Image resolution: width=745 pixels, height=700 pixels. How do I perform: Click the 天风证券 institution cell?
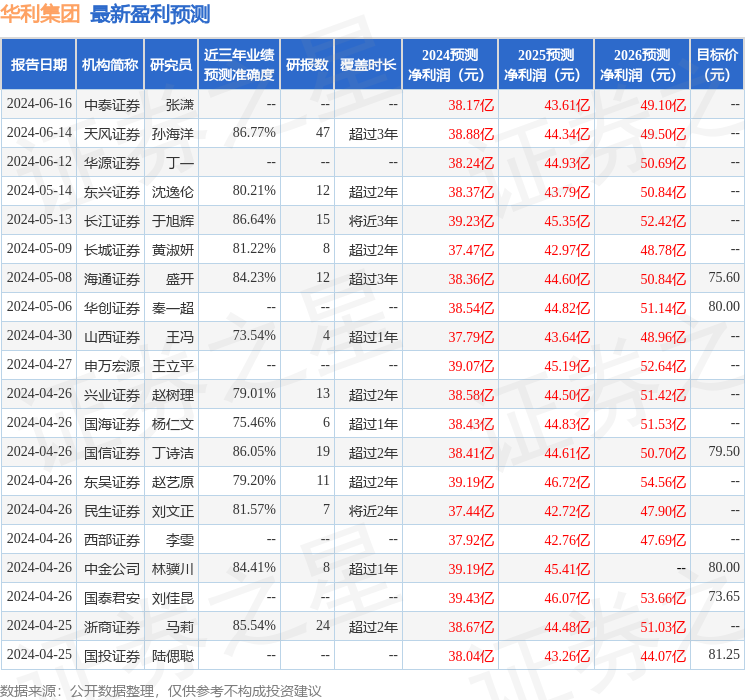pos(112,134)
